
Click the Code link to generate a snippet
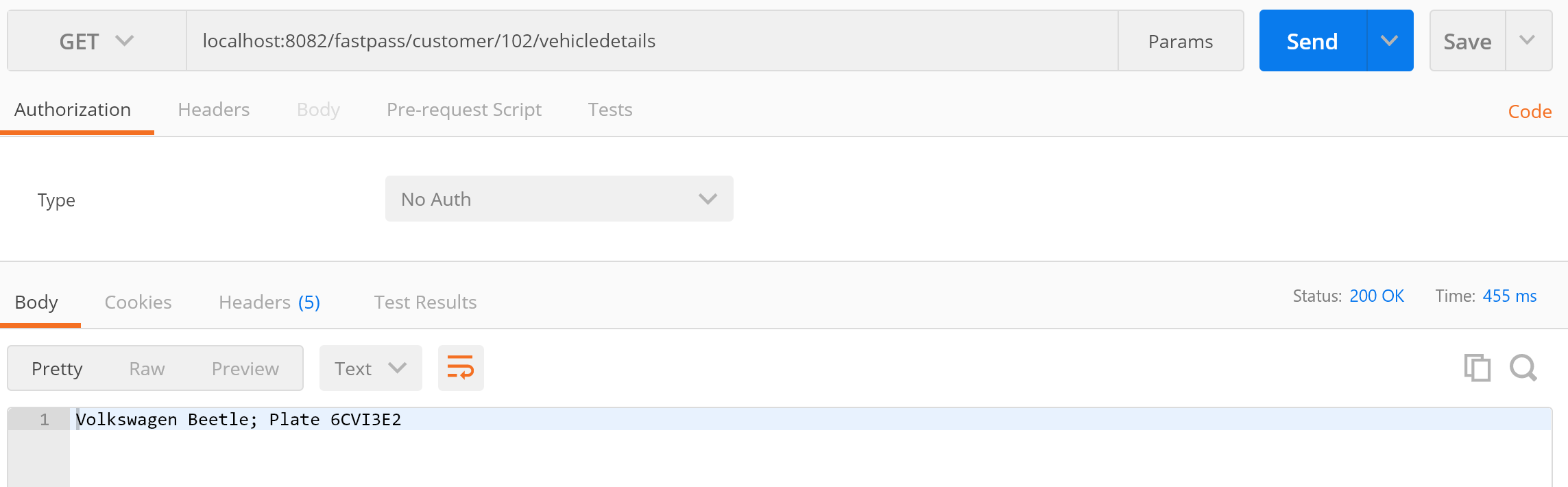(1529, 110)
